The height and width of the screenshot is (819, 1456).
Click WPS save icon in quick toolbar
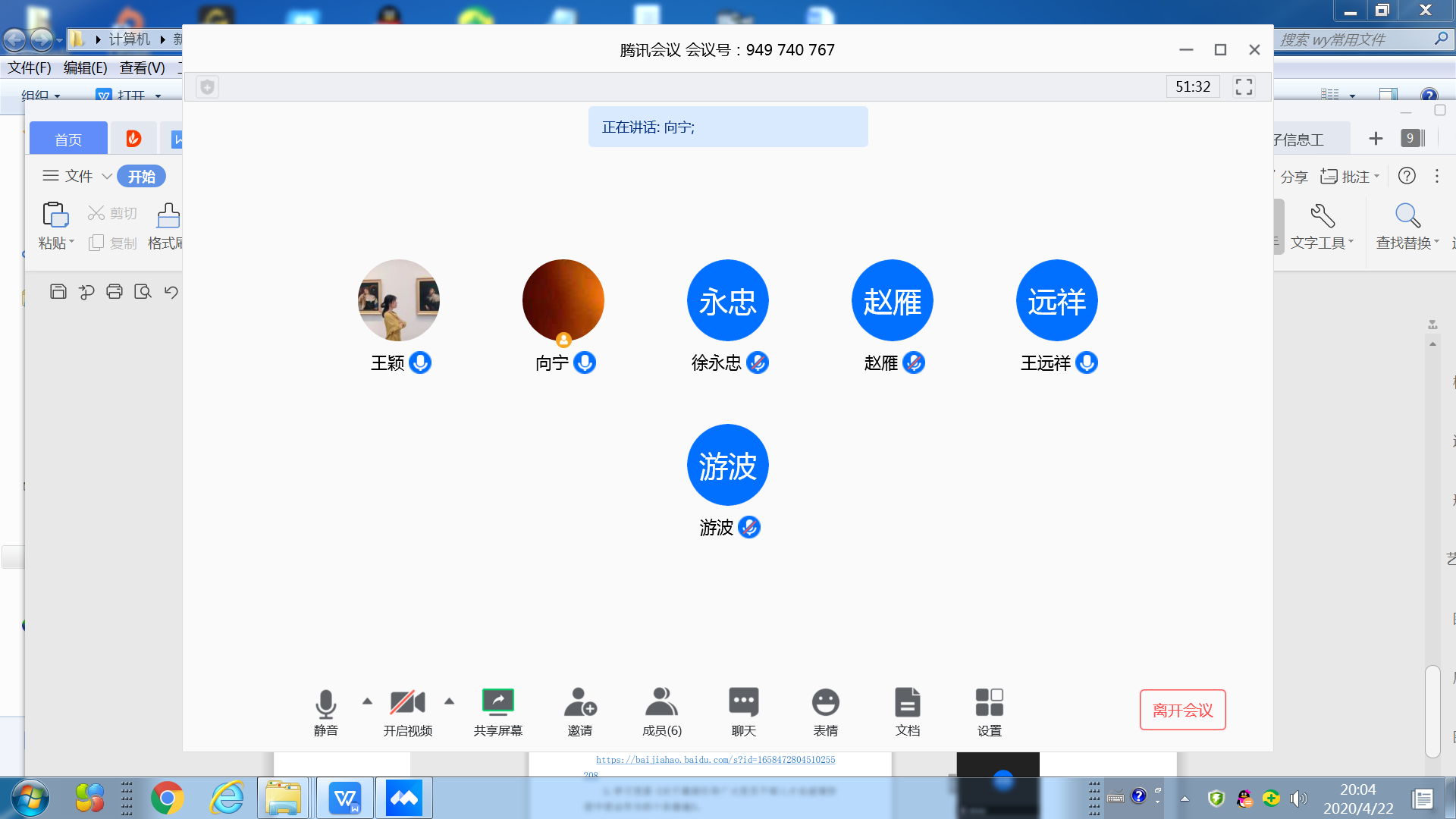coord(58,292)
